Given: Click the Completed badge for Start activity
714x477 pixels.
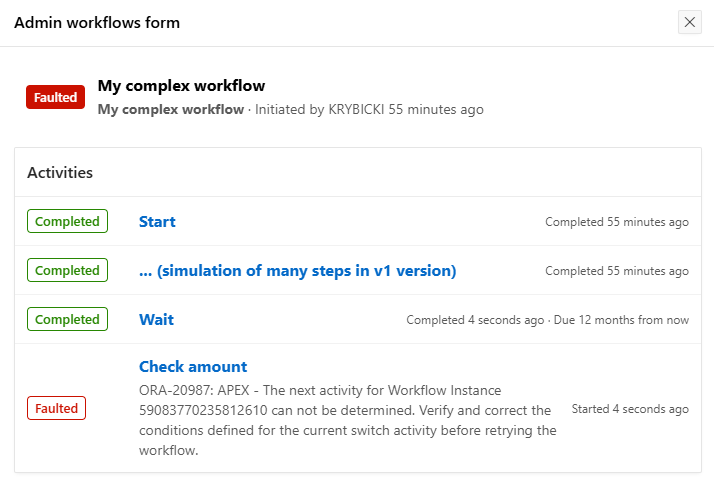Looking at the screenshot, I should pos(67,221).
